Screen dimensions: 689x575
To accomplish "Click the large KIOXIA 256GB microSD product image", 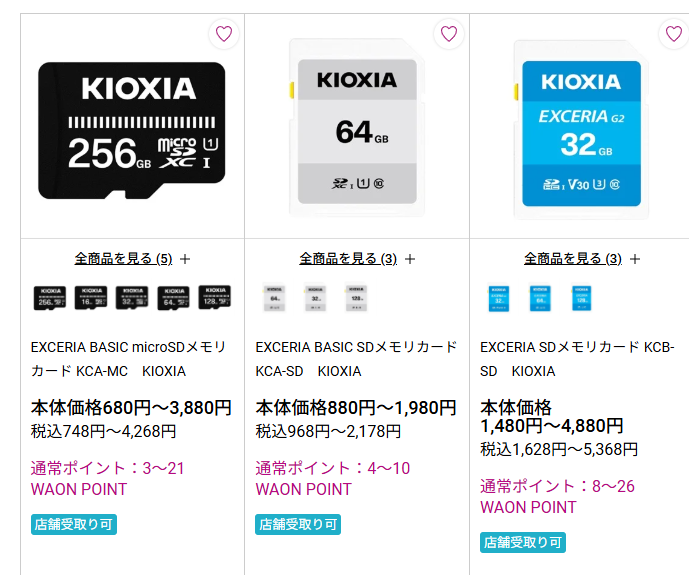I will tap(131, 130).
